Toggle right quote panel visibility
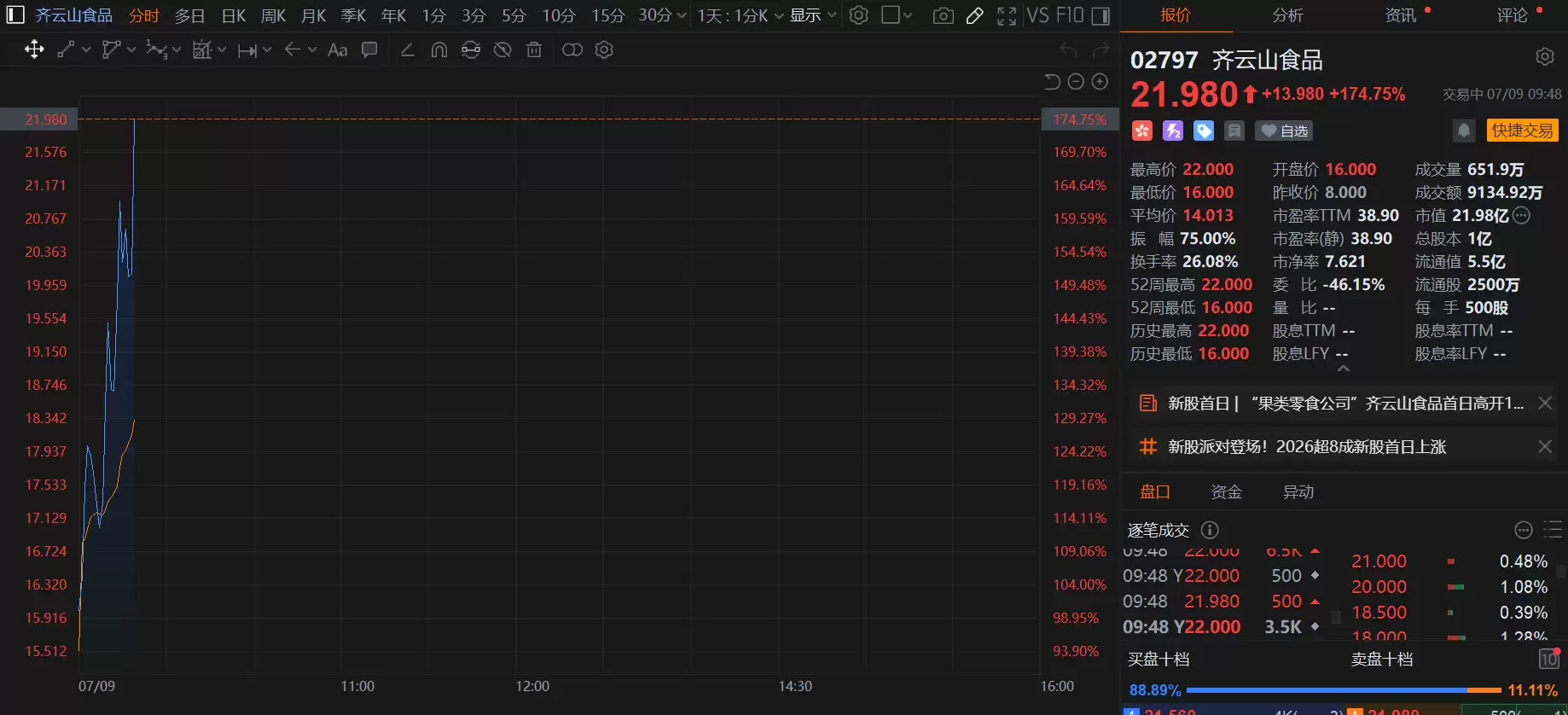 (x=1101, y=15)
